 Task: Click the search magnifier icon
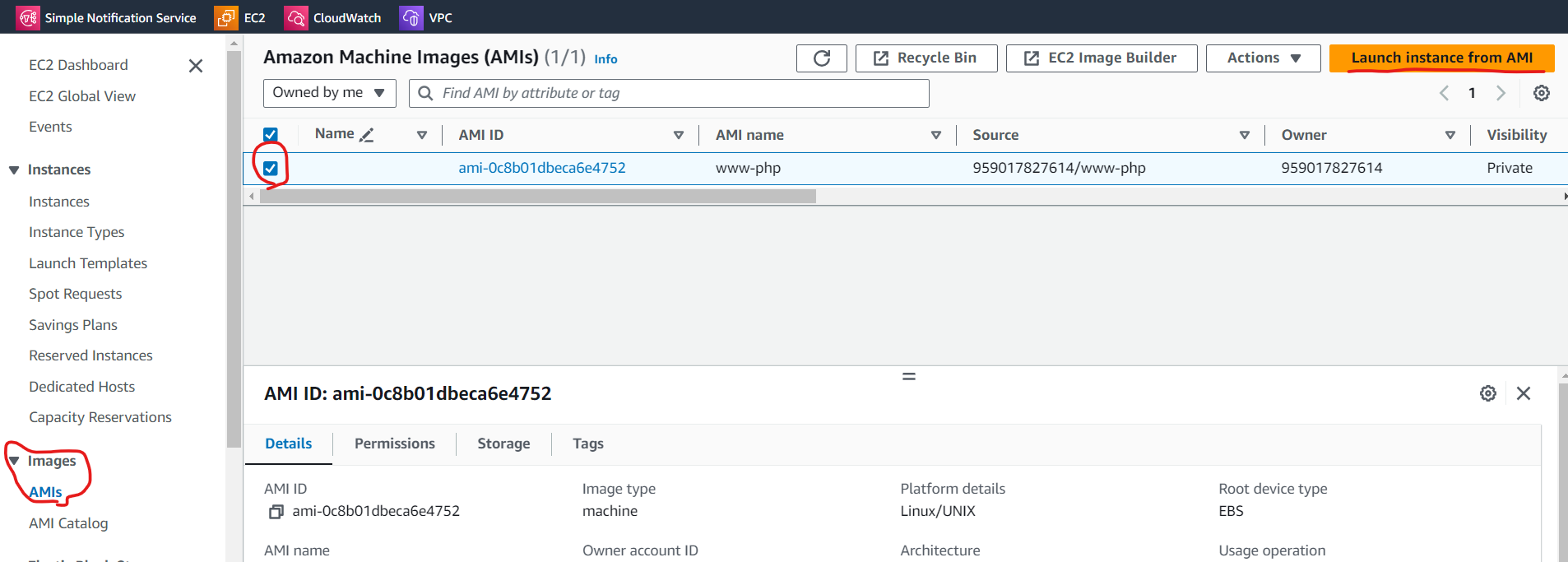[x=425, y=93]
